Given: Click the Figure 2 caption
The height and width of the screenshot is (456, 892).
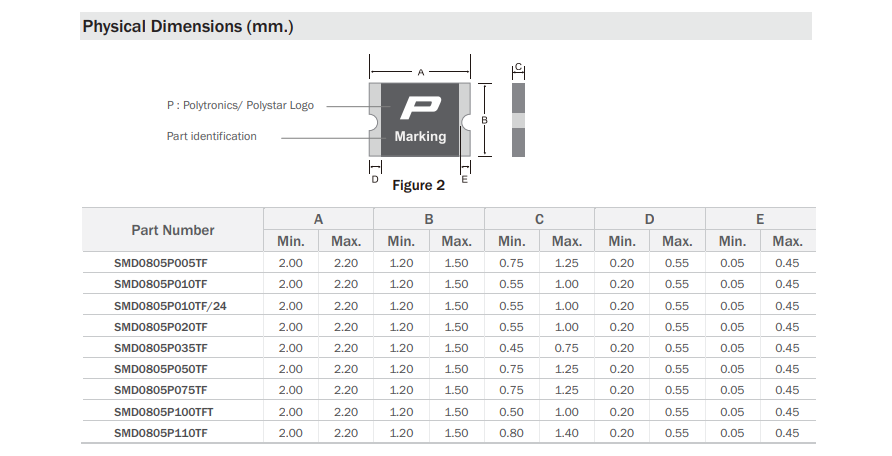Looking at the screenshot, I should coord(419,185).
